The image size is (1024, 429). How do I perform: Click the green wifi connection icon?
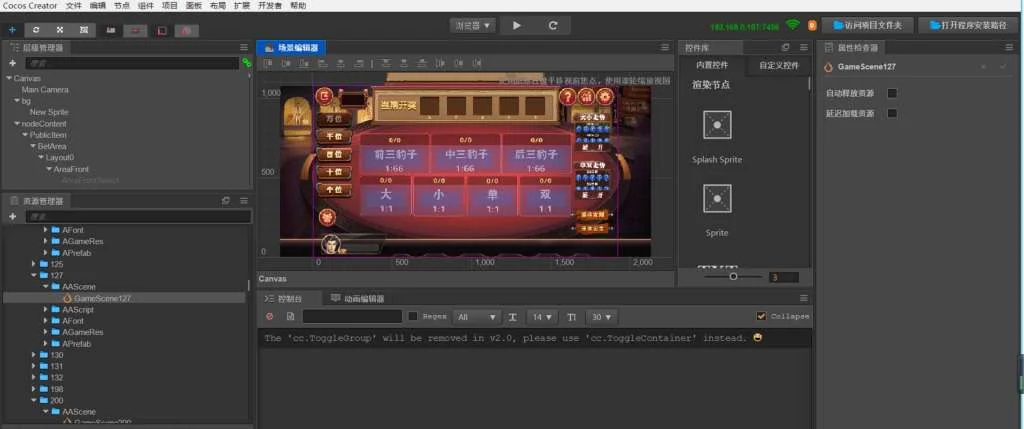click(x=792, y=25)
